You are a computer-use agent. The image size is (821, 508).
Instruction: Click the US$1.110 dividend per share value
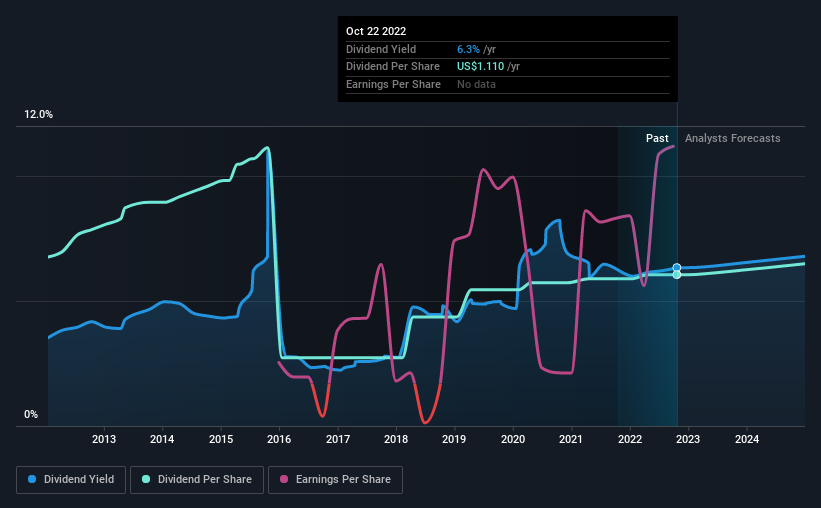click(x=480, y=67)
